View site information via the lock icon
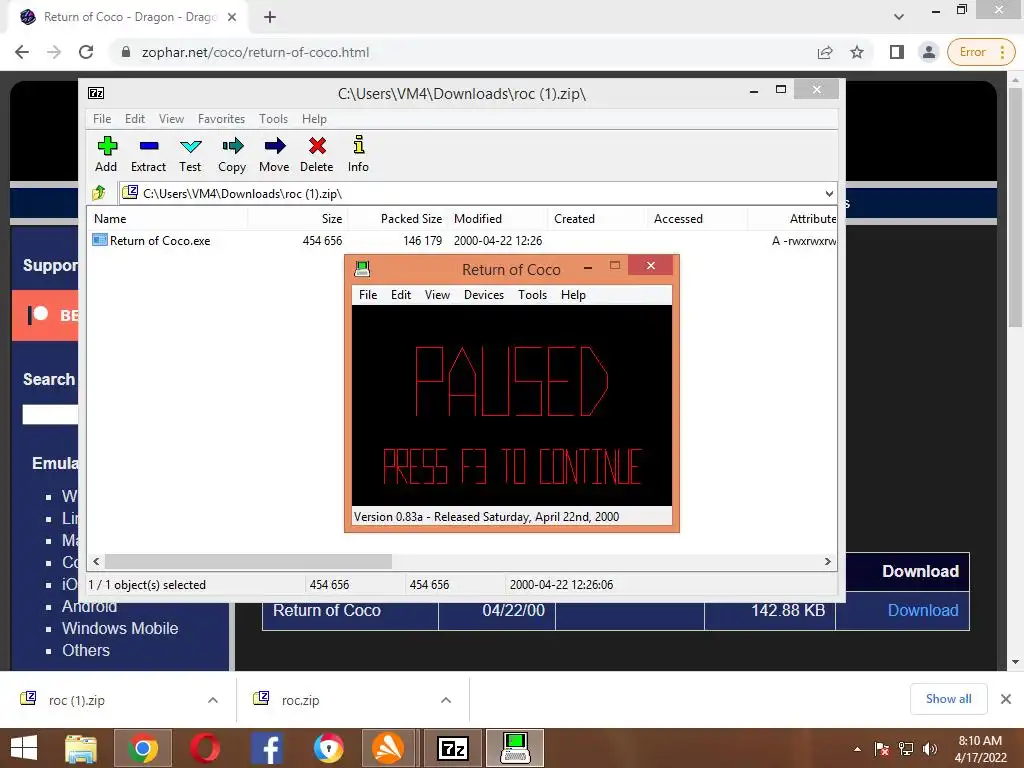 coord(126,52)
